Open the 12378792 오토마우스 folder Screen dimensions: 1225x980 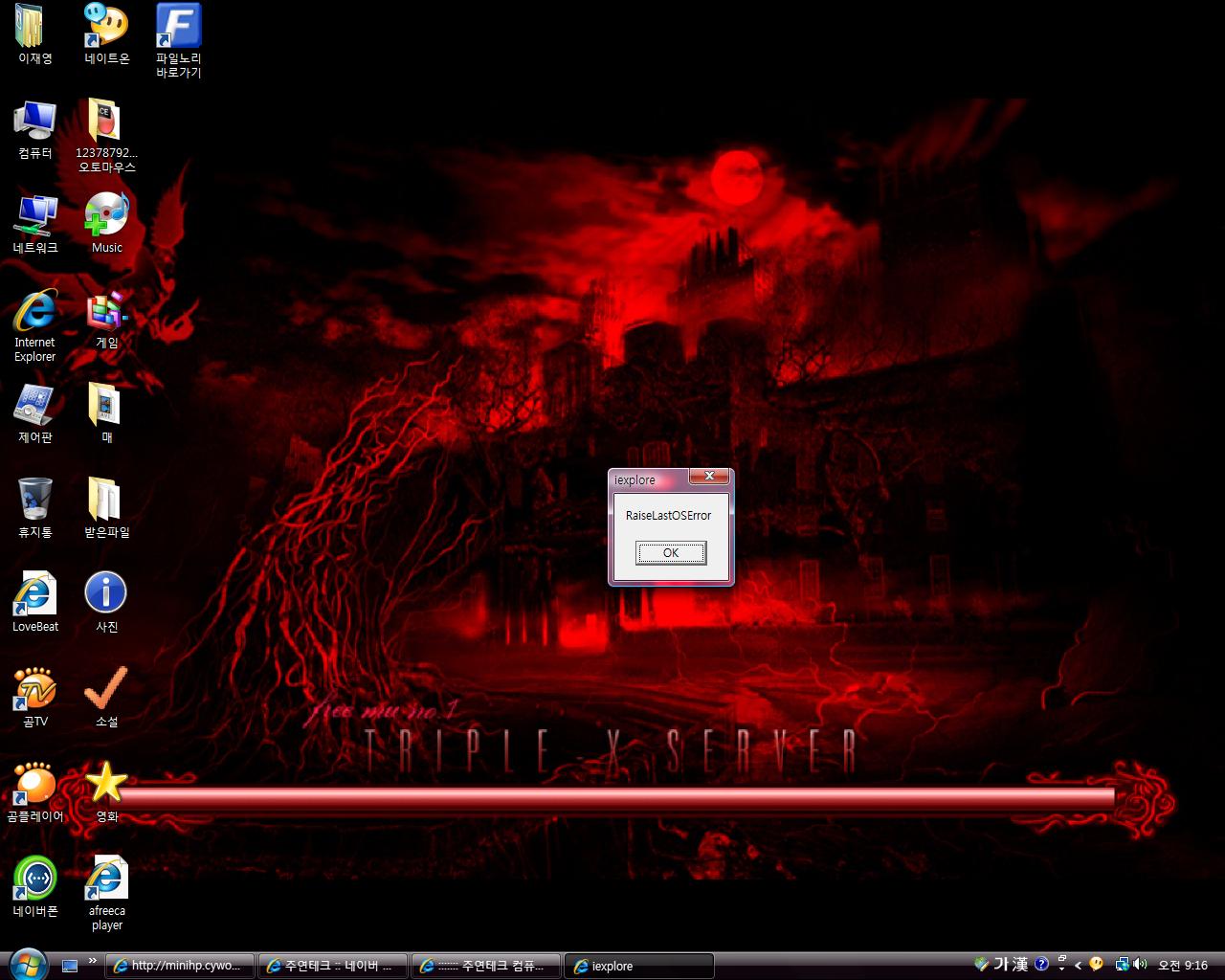[x=106, y=135]
